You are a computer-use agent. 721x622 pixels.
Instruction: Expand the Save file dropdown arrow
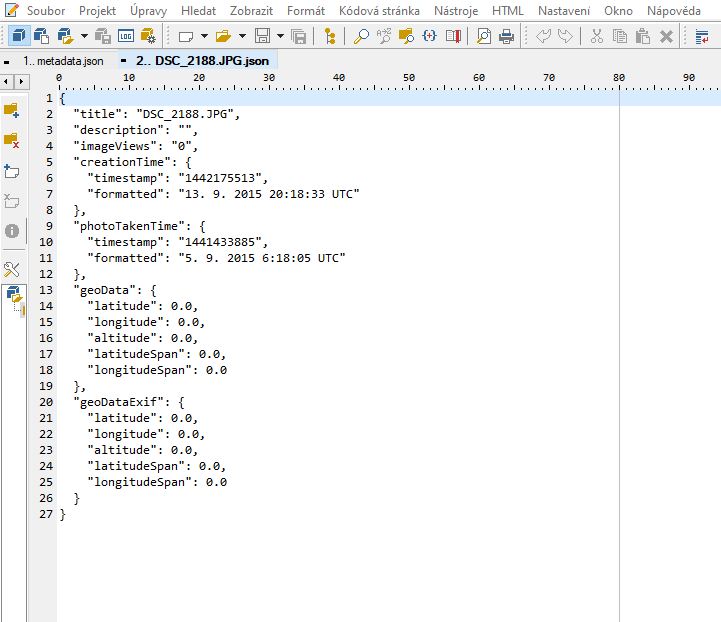point(280,37)
